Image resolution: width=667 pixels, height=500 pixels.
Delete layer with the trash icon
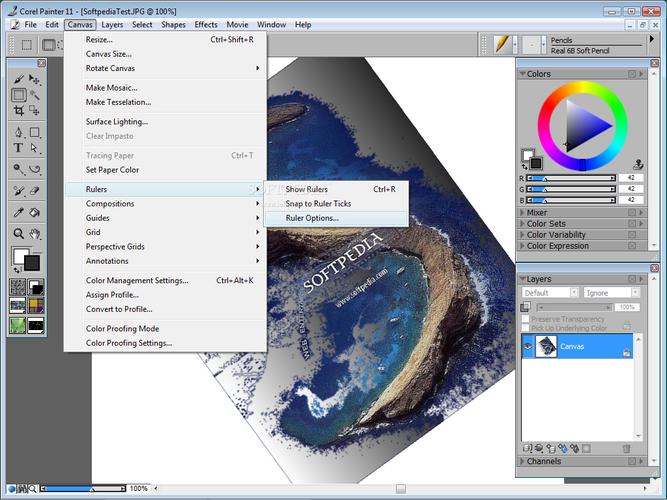point(626,448)
